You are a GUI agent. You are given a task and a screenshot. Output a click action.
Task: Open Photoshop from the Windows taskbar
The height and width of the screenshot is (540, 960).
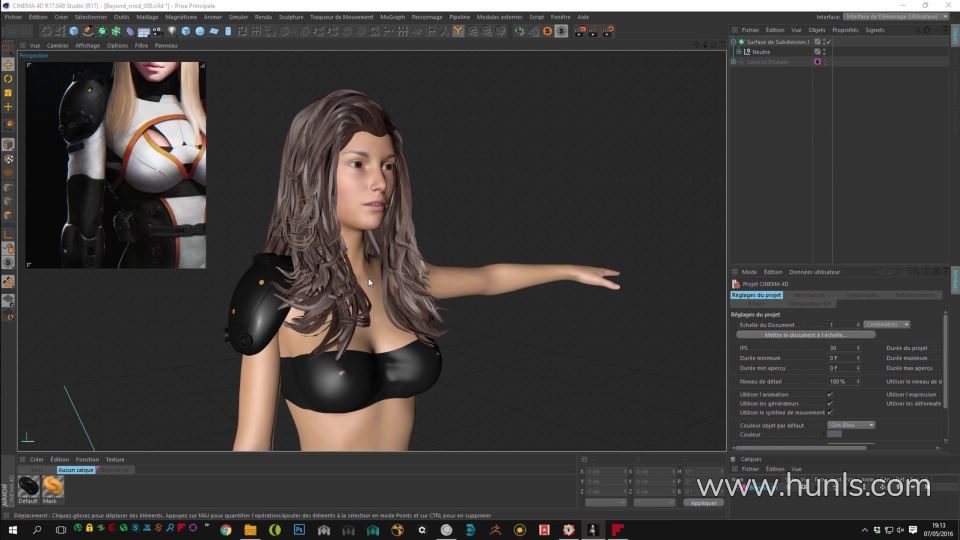[x=299, y=530]
